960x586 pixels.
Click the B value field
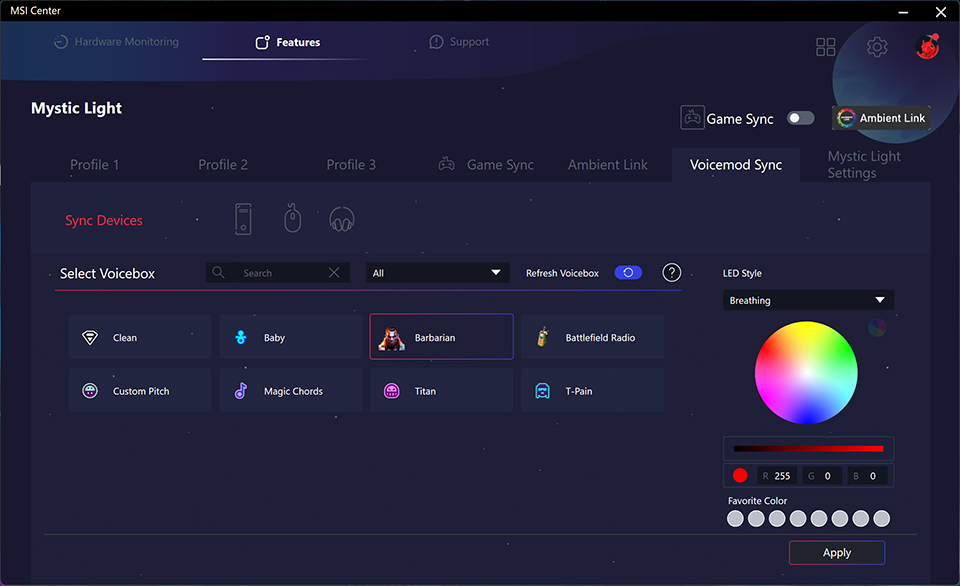(868, 476)
